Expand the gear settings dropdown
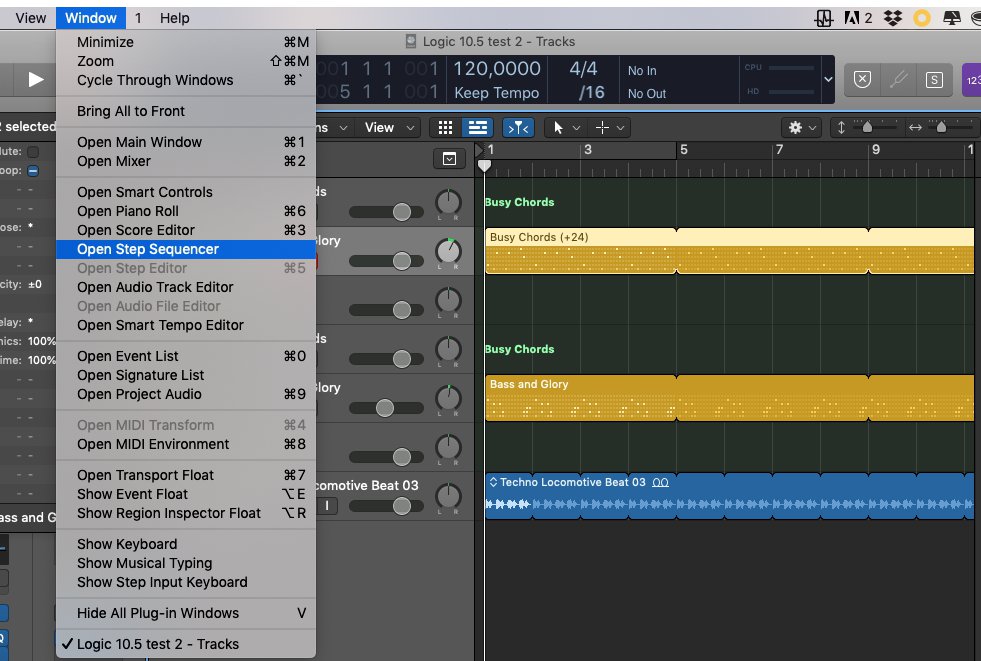981x661 pixels. click(x=804, y=128)
